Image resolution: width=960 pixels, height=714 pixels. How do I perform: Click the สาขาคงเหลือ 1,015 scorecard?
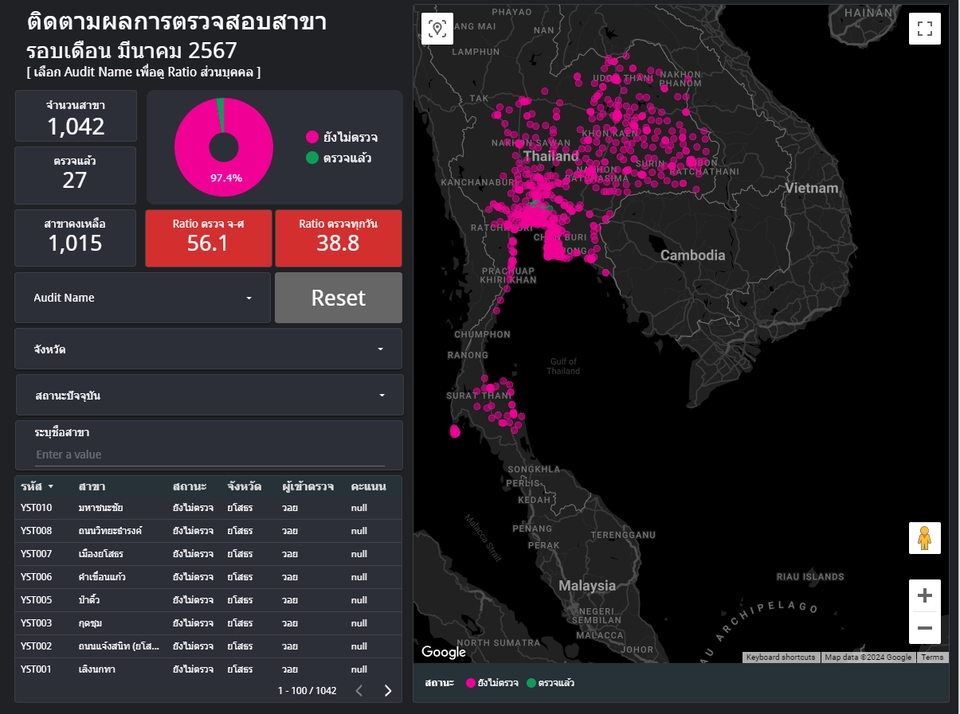(75, 238)
